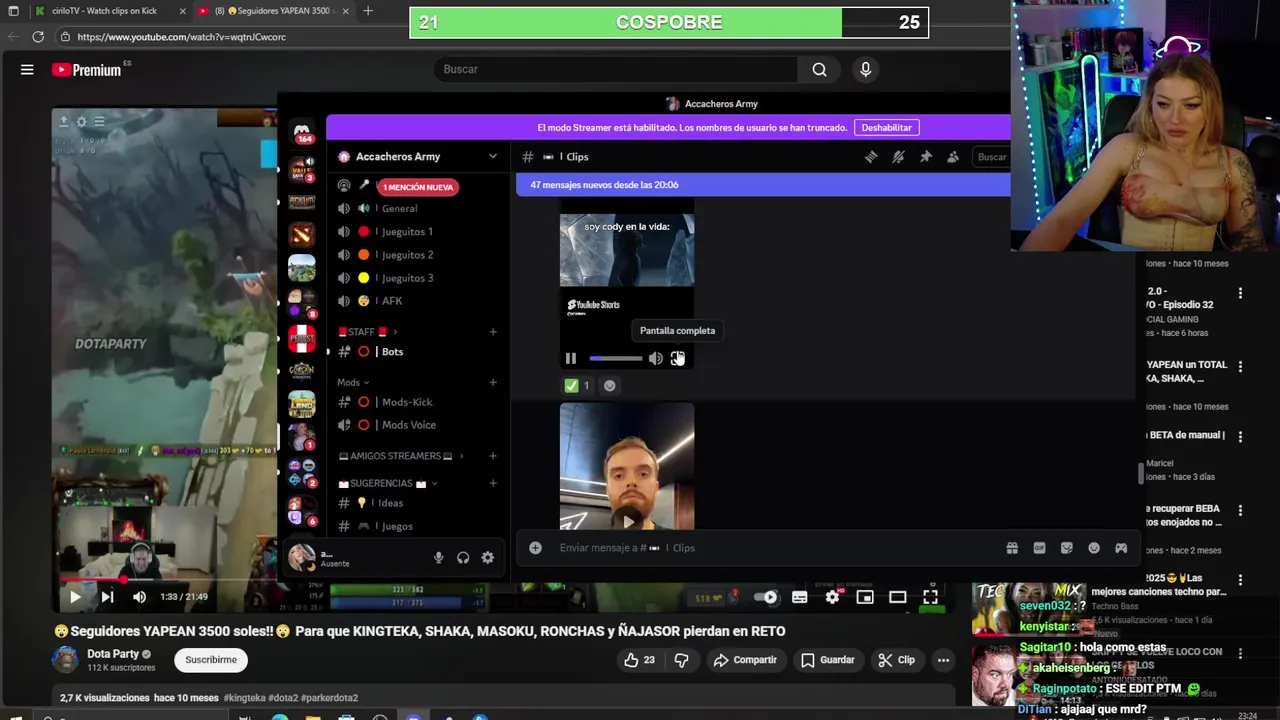Jump to 47 new messages banner
This screenshot has height=720, width=1280.
coord(763,185)
